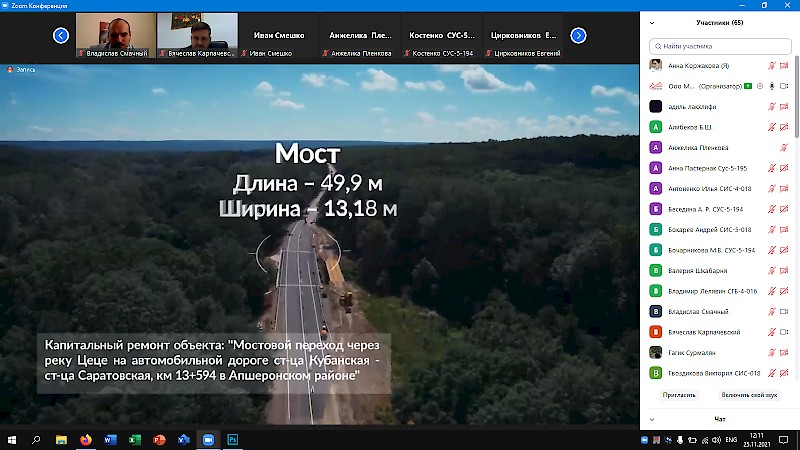800x450 pixels.
Task: Click the Включить свой звук button
Action: 748,395
